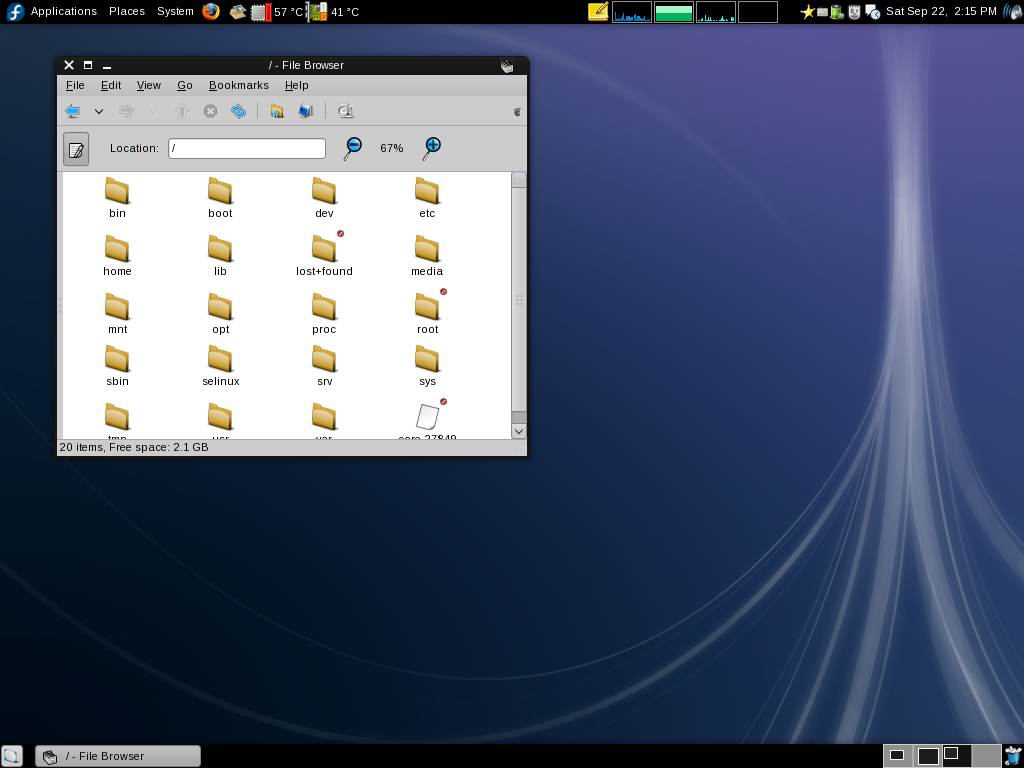Activate File Browser in the taskbar
This screenshot has height=768, width=1024.
[118, 756]
